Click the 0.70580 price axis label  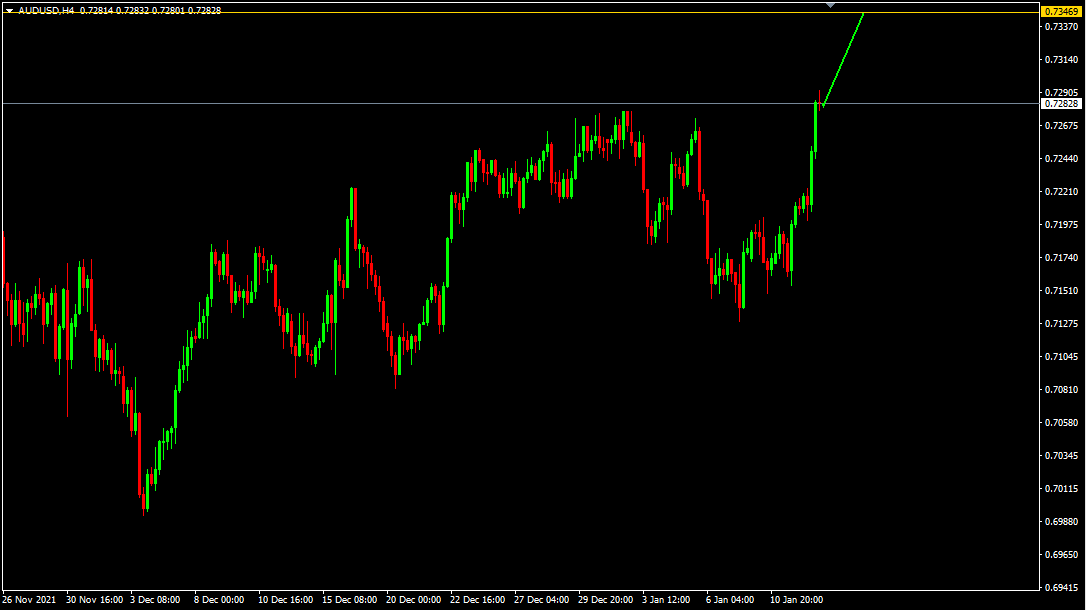1061,422
